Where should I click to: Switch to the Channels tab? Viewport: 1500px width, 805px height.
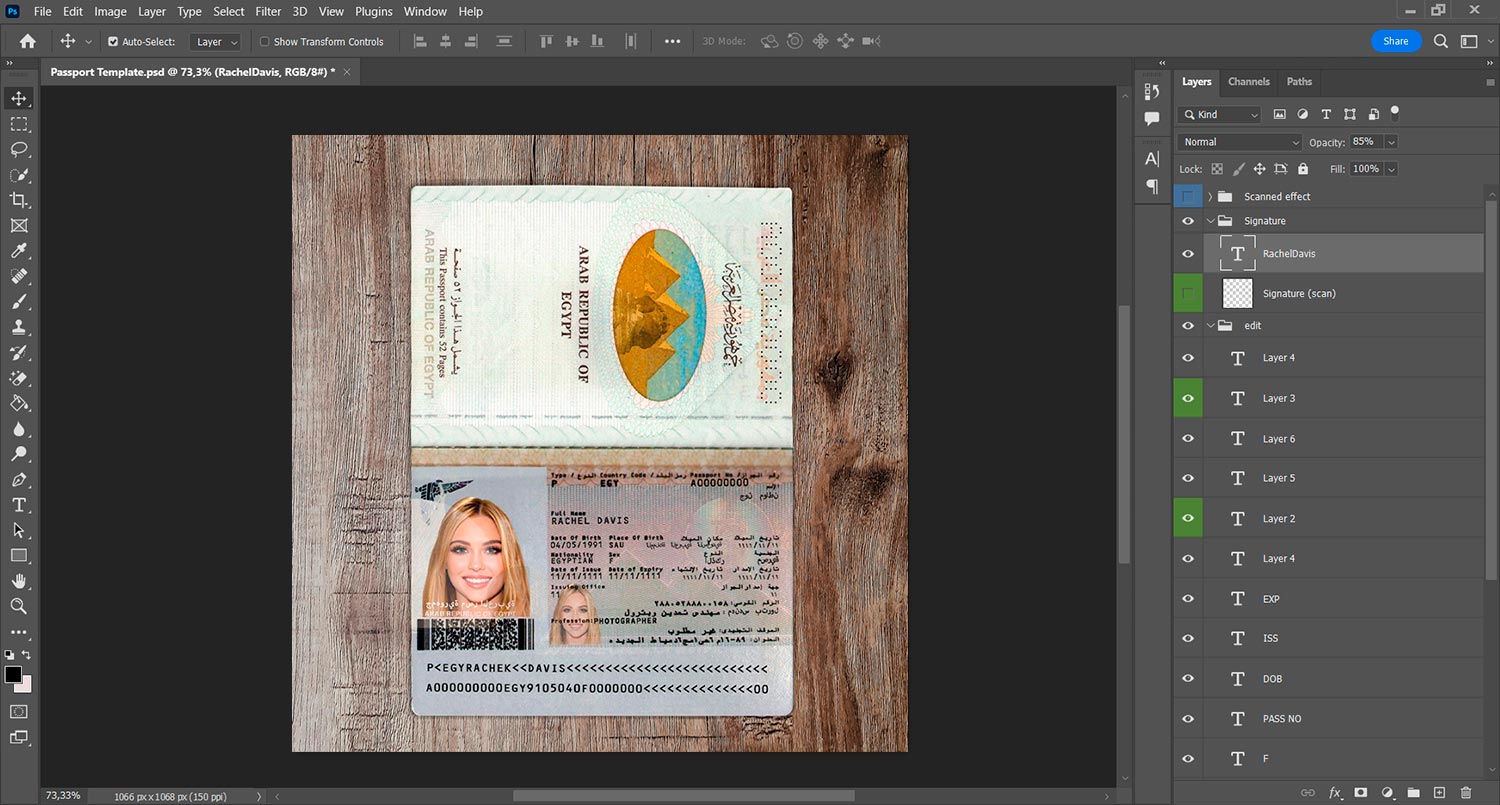coord(1248,82)
